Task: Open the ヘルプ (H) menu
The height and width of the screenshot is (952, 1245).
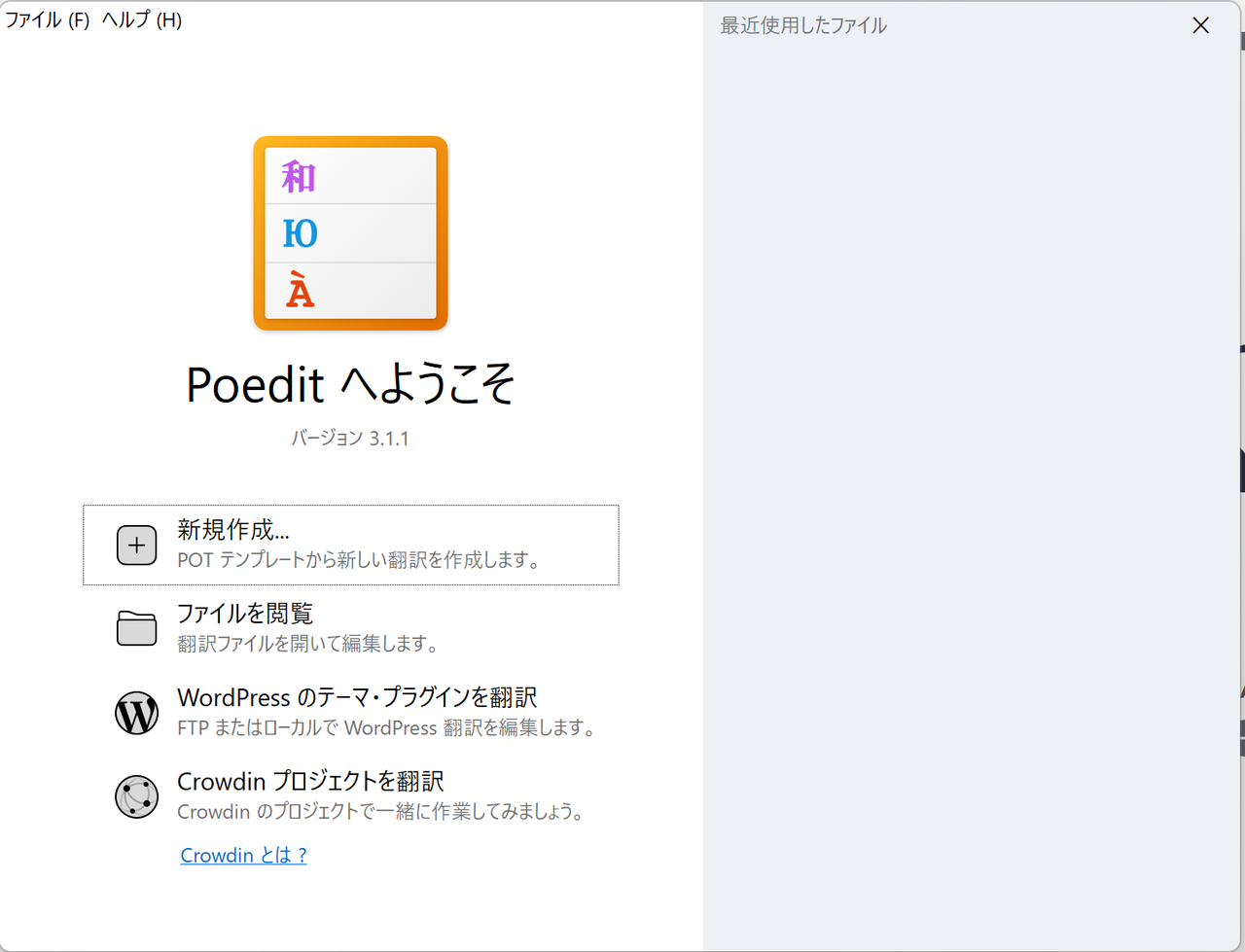Action: pos(142,20)
